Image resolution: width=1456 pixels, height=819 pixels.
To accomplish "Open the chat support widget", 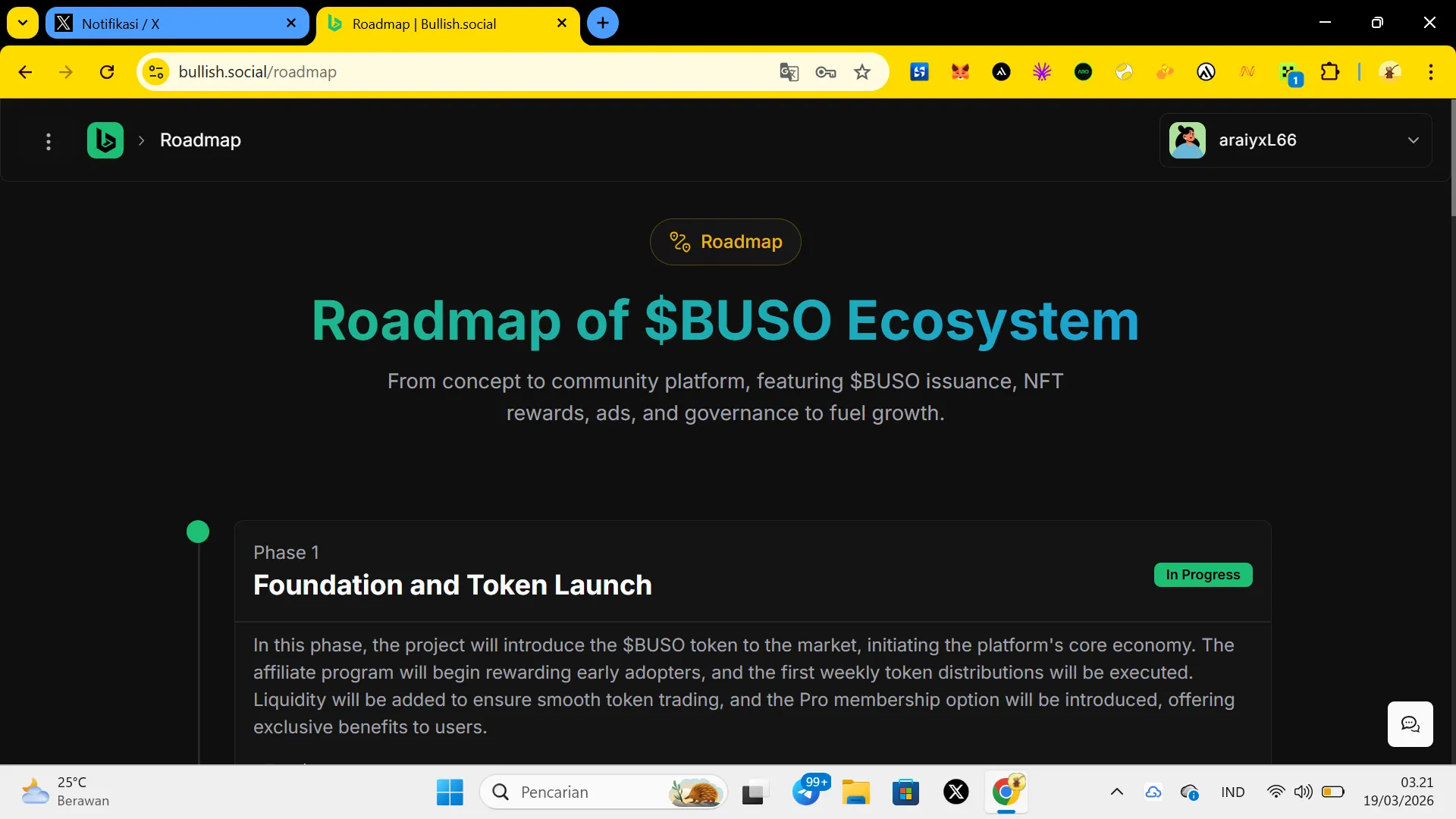I will (x=1410, y=724).
